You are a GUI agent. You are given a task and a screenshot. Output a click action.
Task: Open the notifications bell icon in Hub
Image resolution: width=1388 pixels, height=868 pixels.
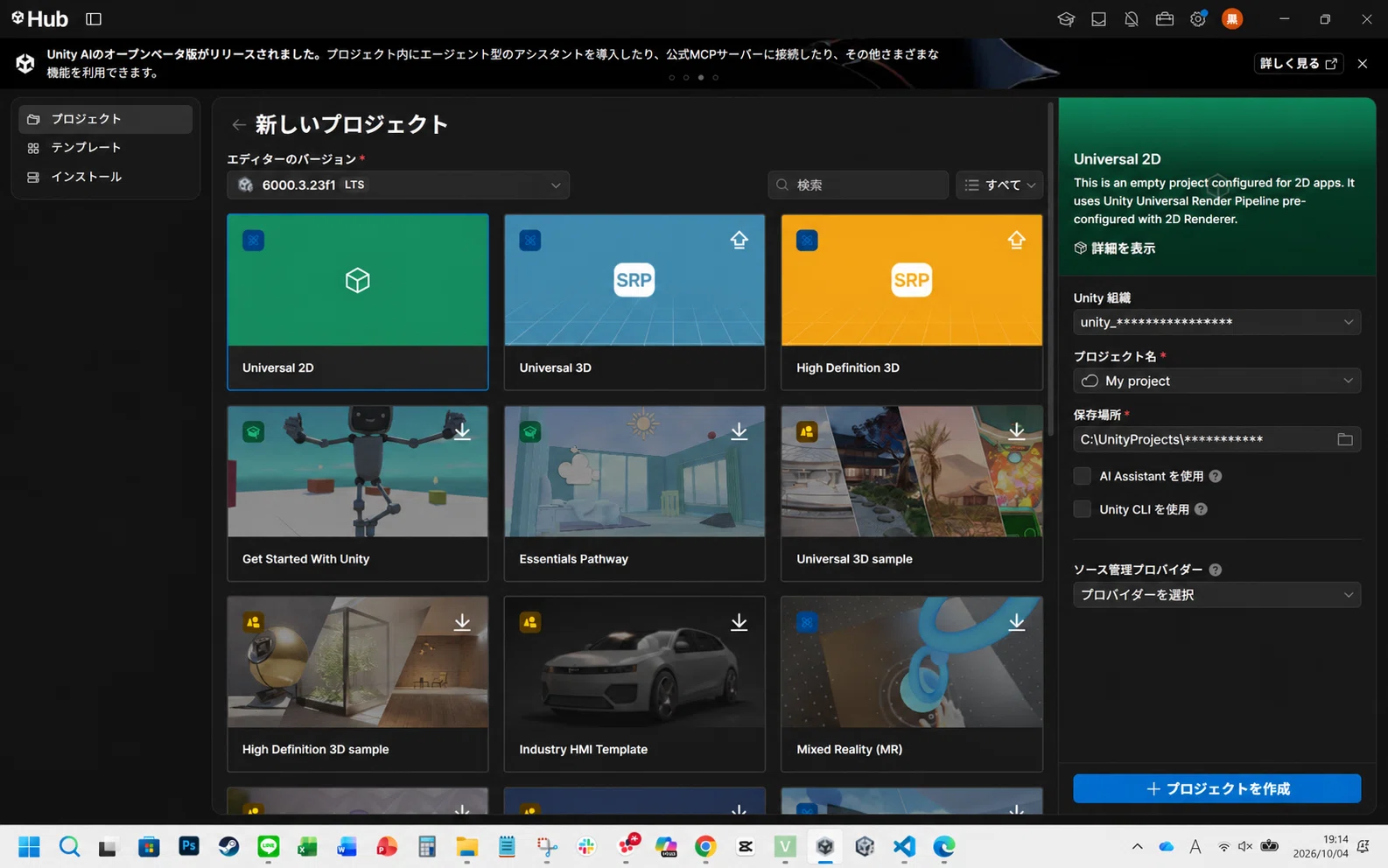pyautogui.click(x=1131, y=18)
